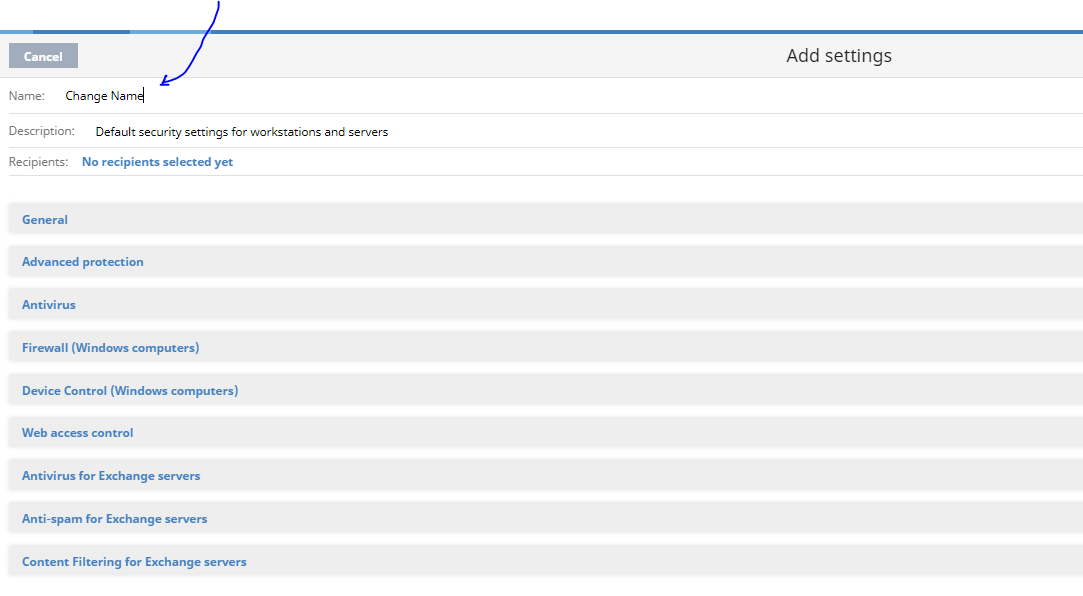Viewport: 1083px width, 596px height.
Task: Open Content Filtering for Exchange servers section
Action: coord(545,561)
